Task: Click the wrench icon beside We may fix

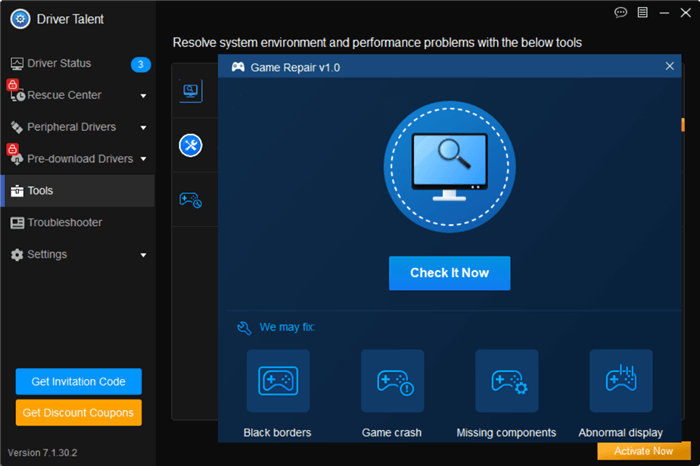Action: coord(244,328)
